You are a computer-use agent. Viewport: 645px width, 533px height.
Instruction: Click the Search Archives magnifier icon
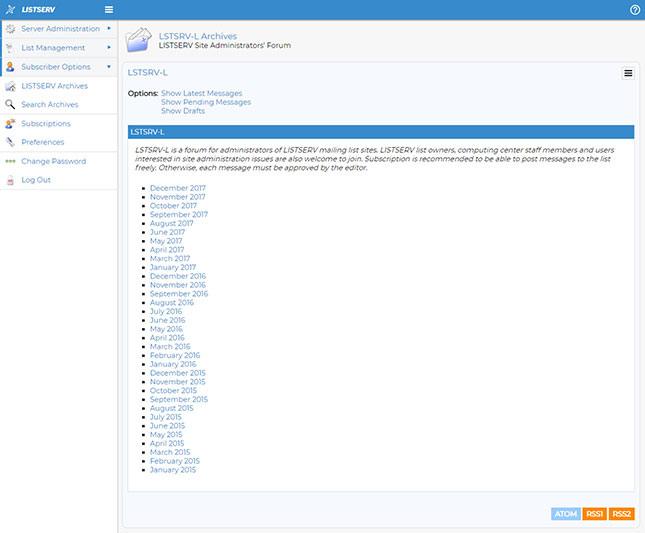[10, 104]
